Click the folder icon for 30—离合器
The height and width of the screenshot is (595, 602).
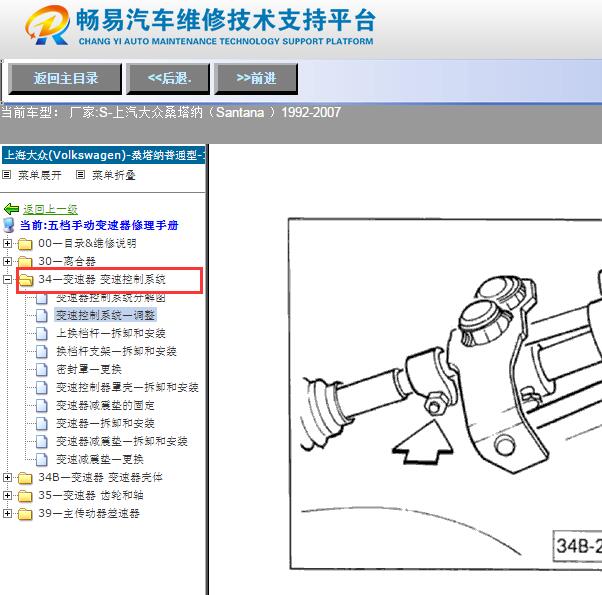tap(25, 261)
